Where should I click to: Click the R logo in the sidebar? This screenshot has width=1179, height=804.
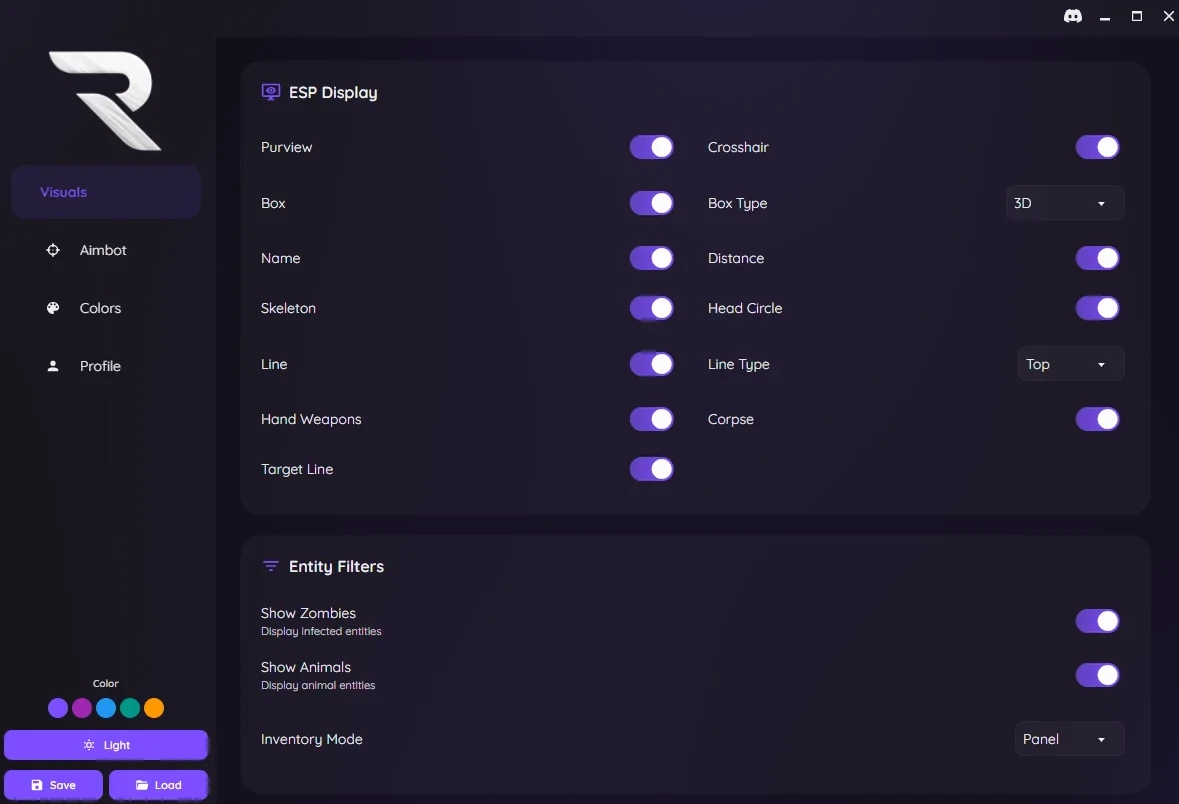click(x=105, y=100)
